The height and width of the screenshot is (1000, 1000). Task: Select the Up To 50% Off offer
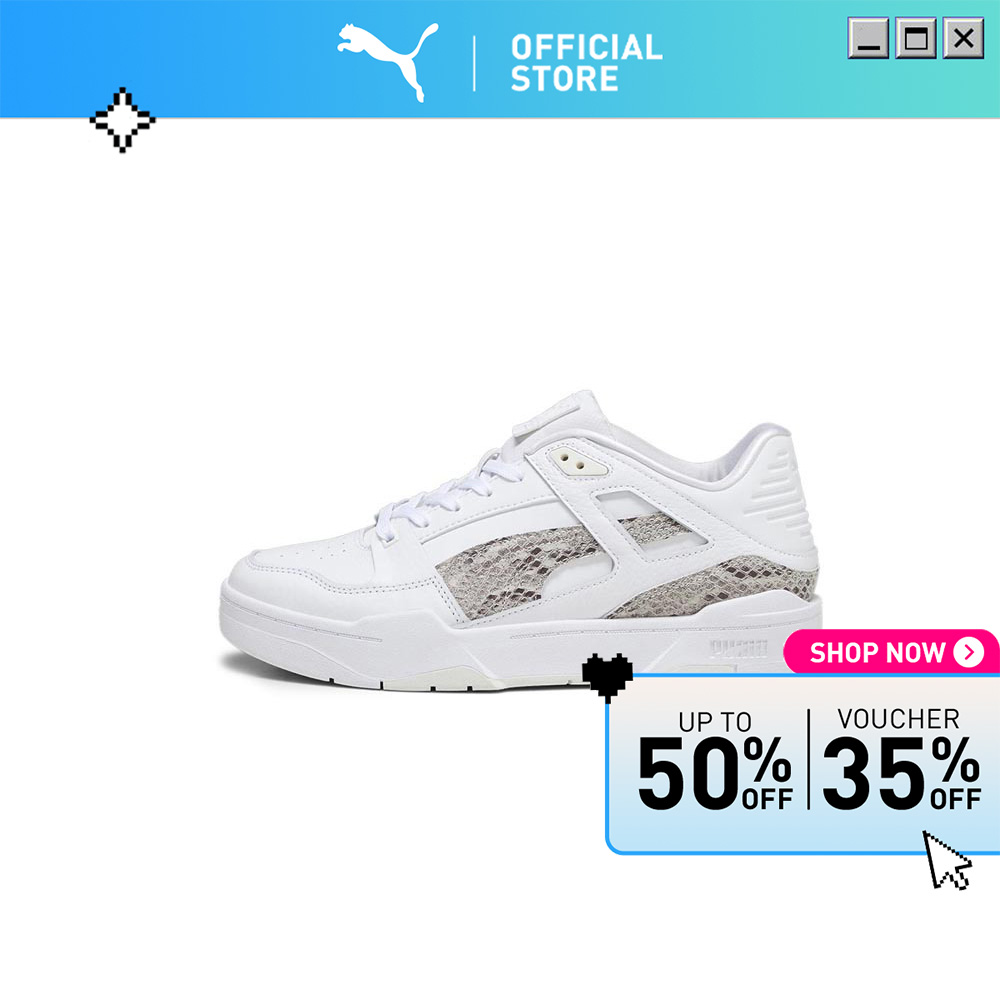tap(715, 760)
